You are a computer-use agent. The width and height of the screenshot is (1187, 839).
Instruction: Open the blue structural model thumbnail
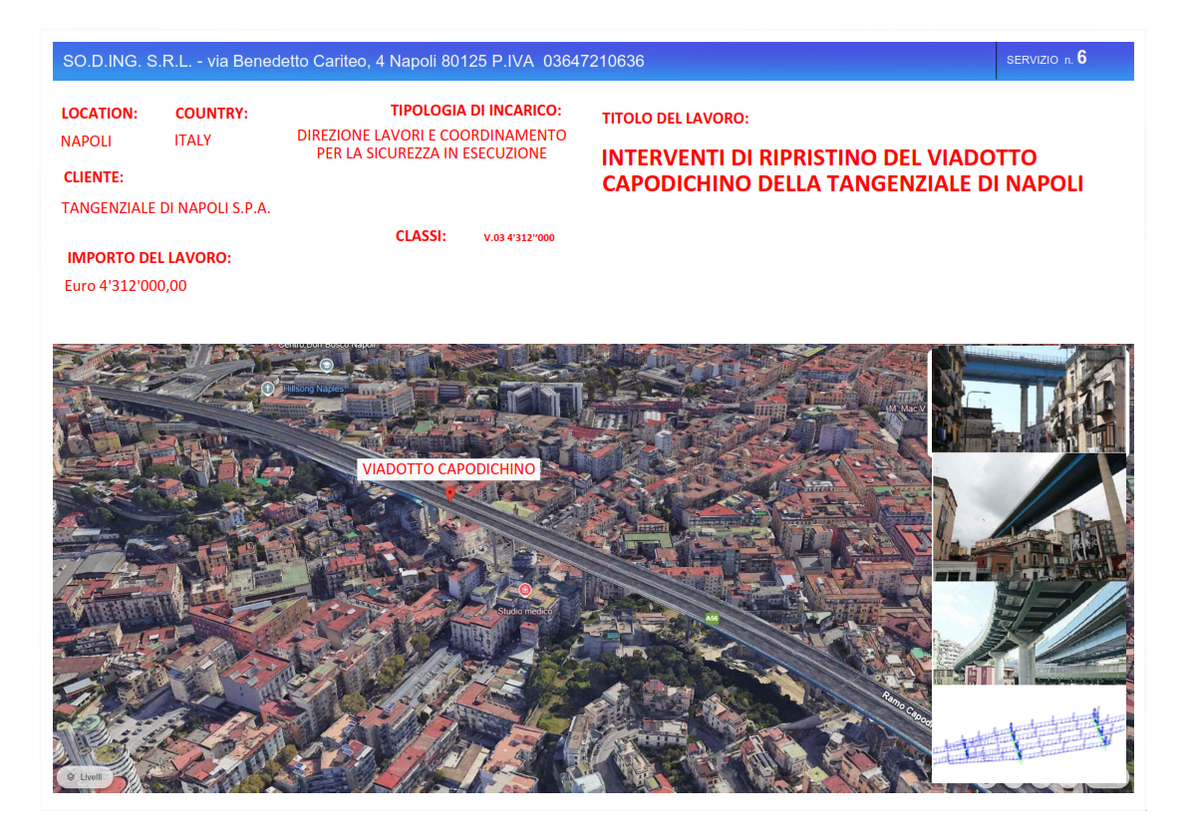[x=1029, y=735]
